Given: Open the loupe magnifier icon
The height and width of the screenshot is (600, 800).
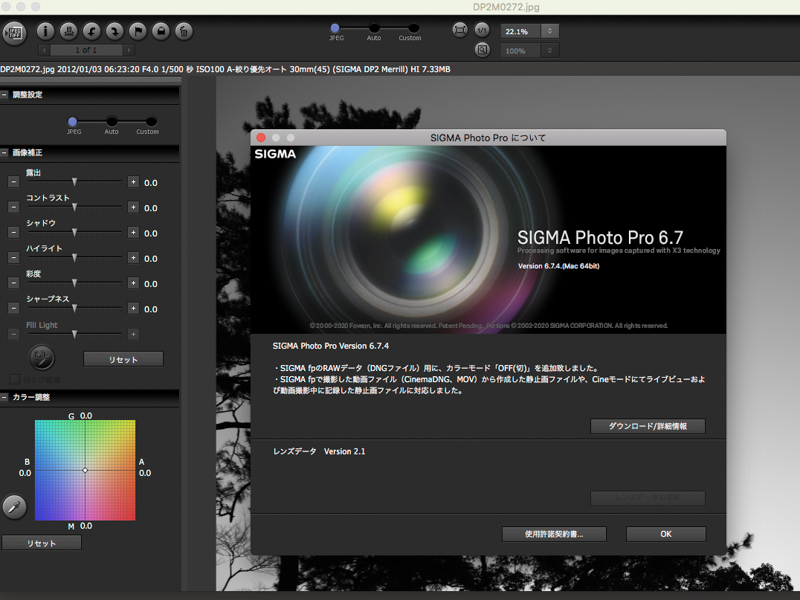Looking at the screenshot, I should tap(482, 50).
